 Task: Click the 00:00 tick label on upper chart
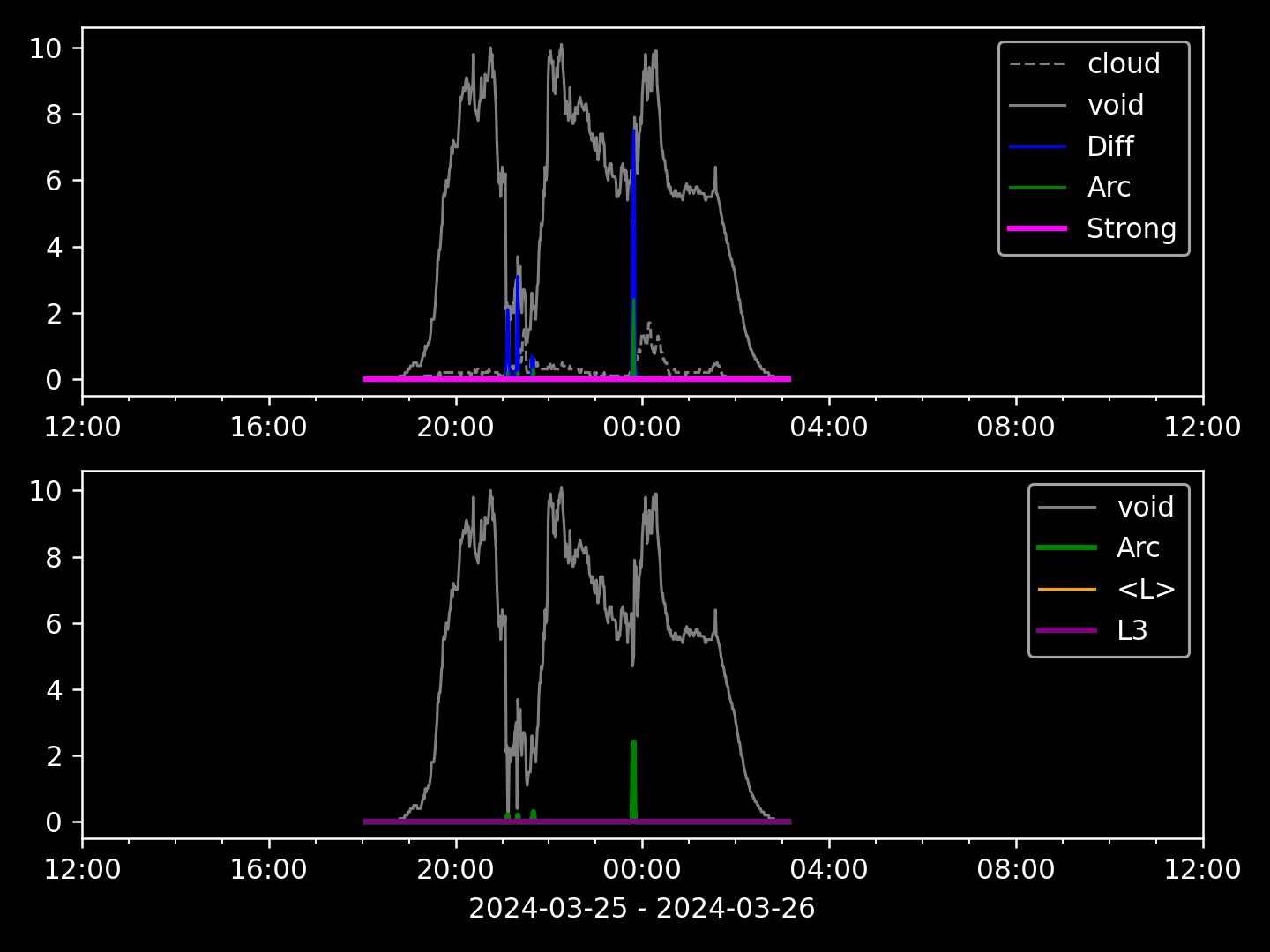[642, 428]
